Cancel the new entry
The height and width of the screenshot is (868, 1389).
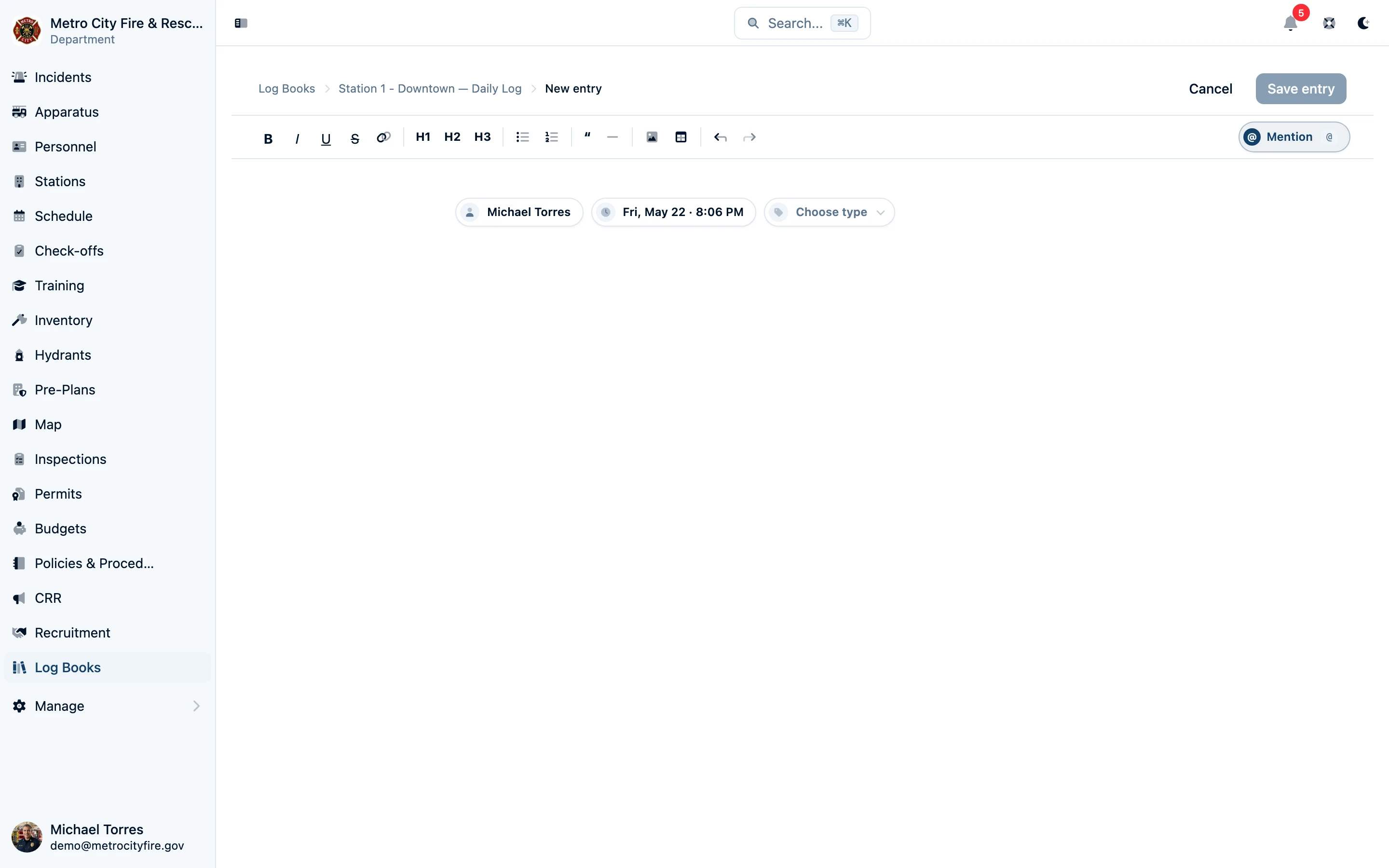[1211, 89]
